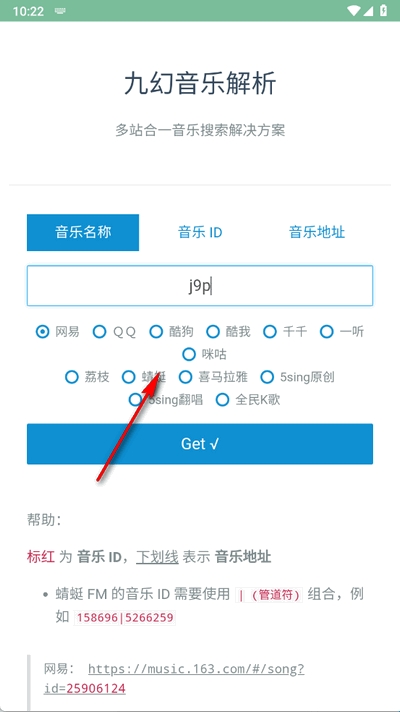Screen dimensions: 400x712
Task: Tap the Wi-Fi status bar icon
Action: [x=353, y=10]
